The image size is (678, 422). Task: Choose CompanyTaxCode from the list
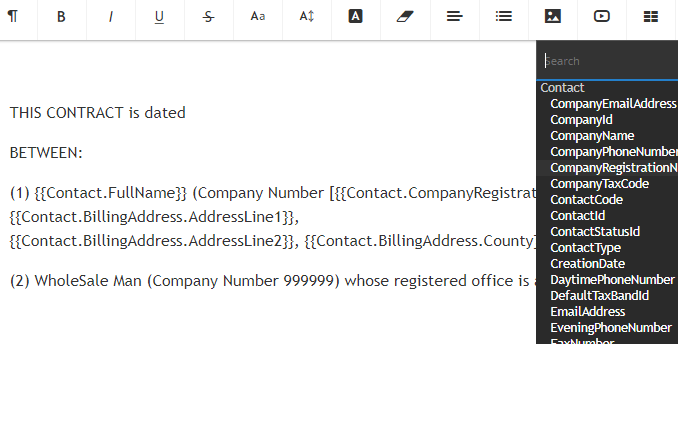point(599,184)
